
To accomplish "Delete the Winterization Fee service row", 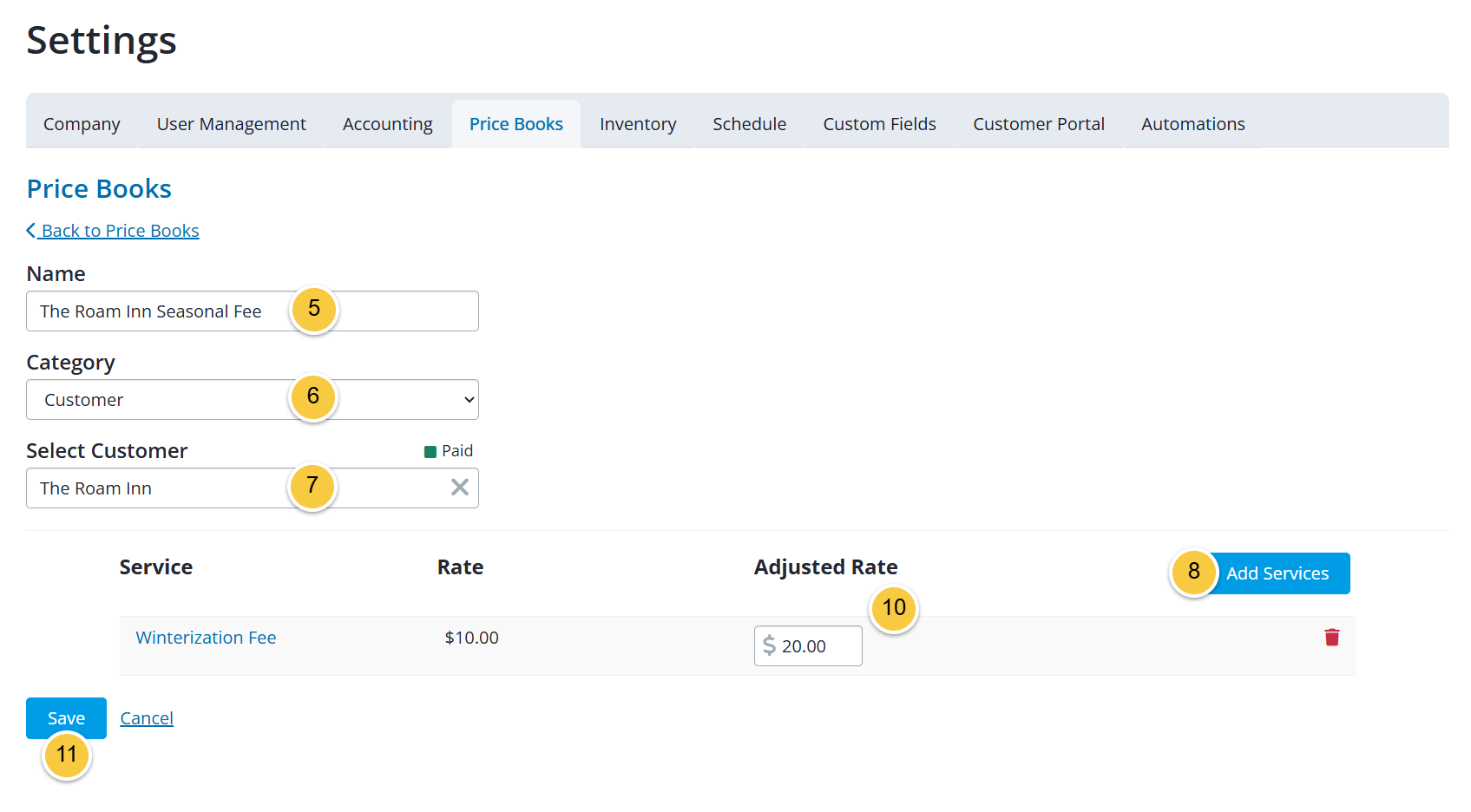I will [1332, 638].
